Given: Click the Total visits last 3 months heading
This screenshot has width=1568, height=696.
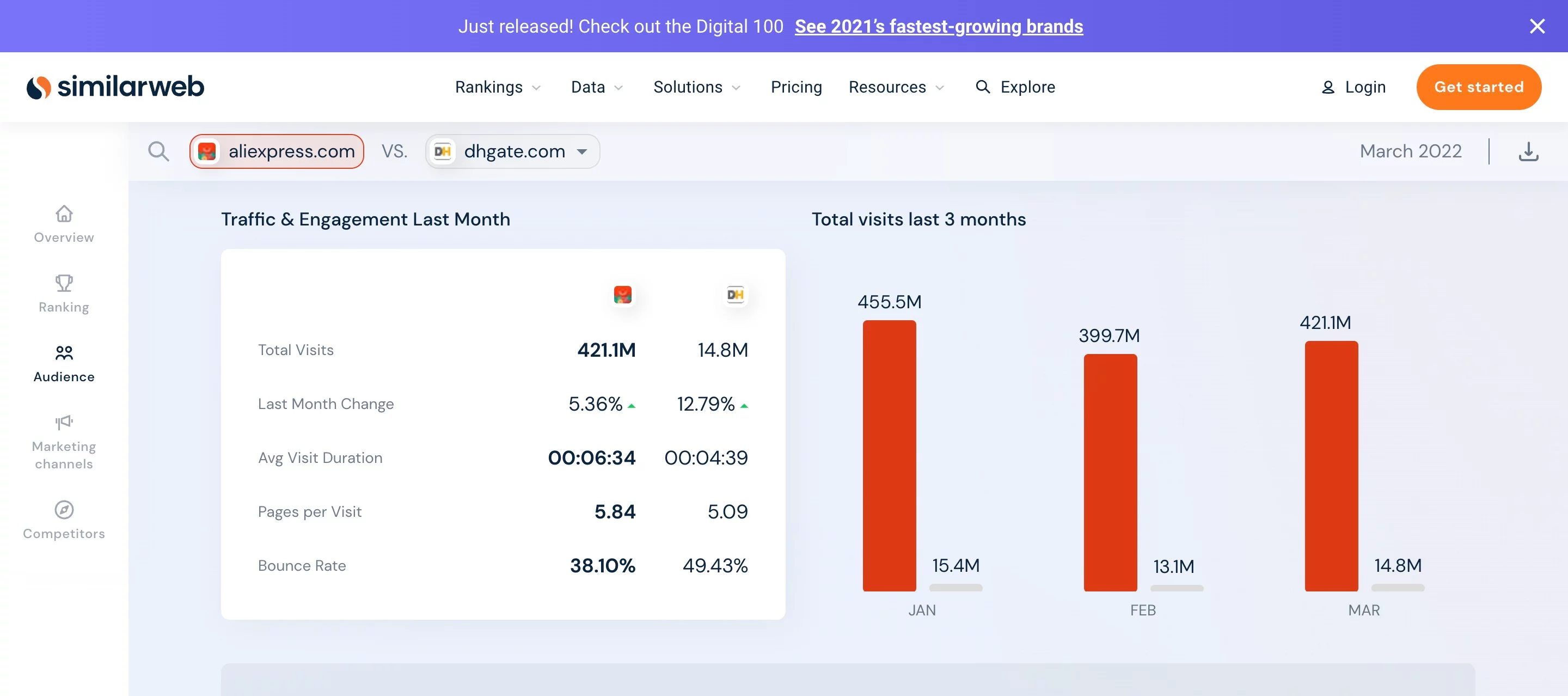Looking at the screenshot, I should pos(918,219).
